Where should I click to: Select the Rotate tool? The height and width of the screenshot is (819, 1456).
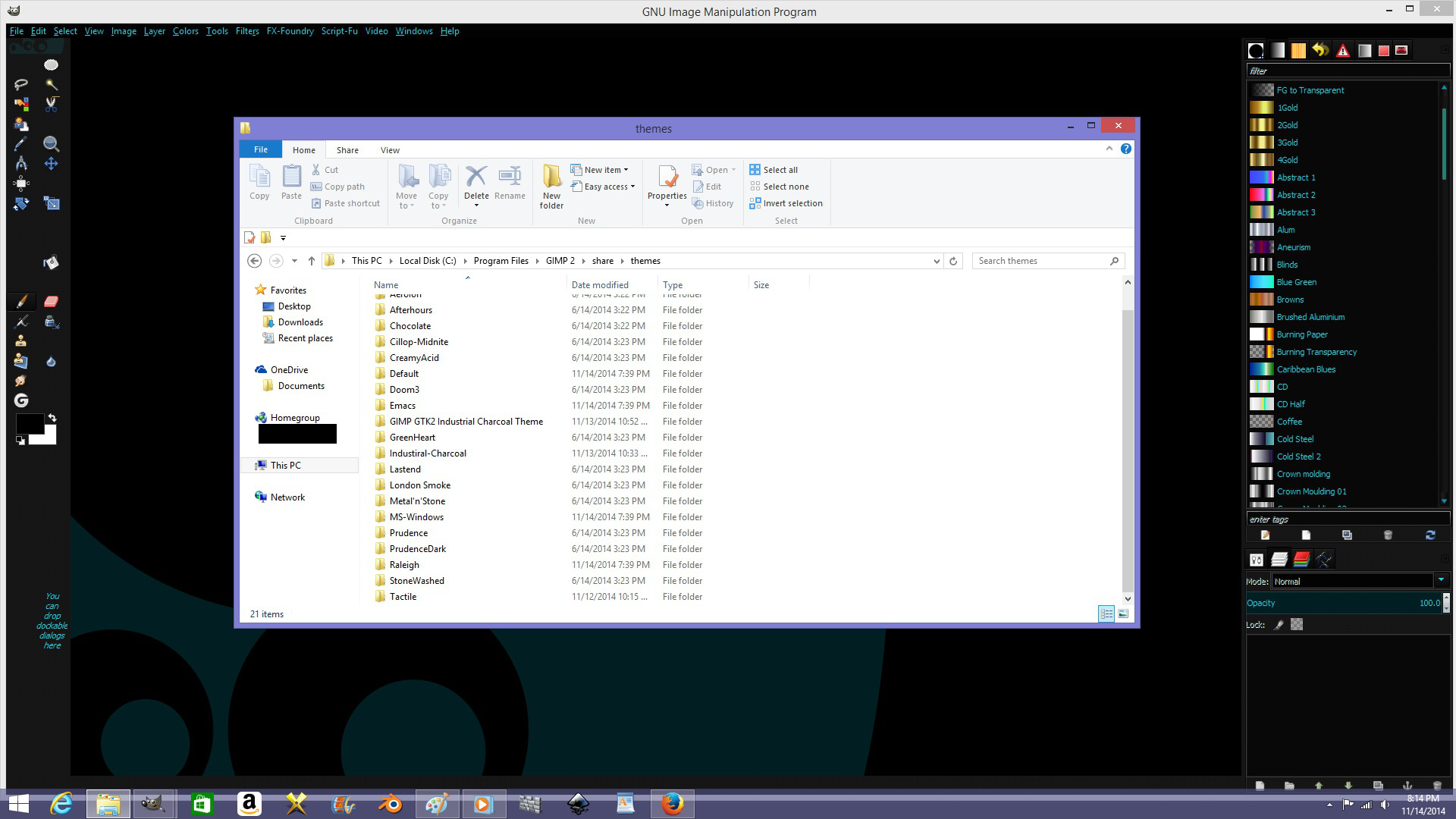[x=21, y=203]
